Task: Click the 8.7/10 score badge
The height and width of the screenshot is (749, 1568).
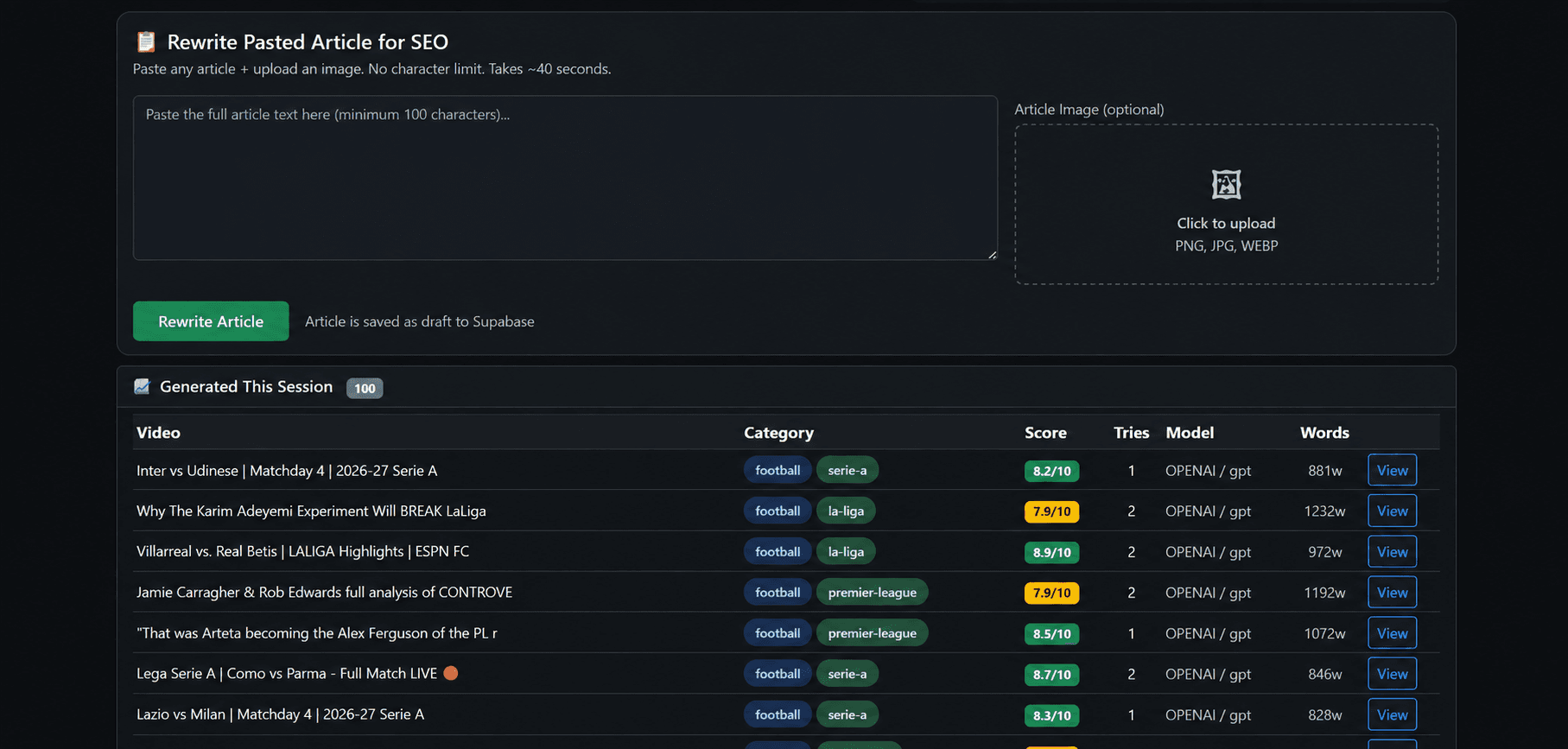Action: coord(1051,675)
